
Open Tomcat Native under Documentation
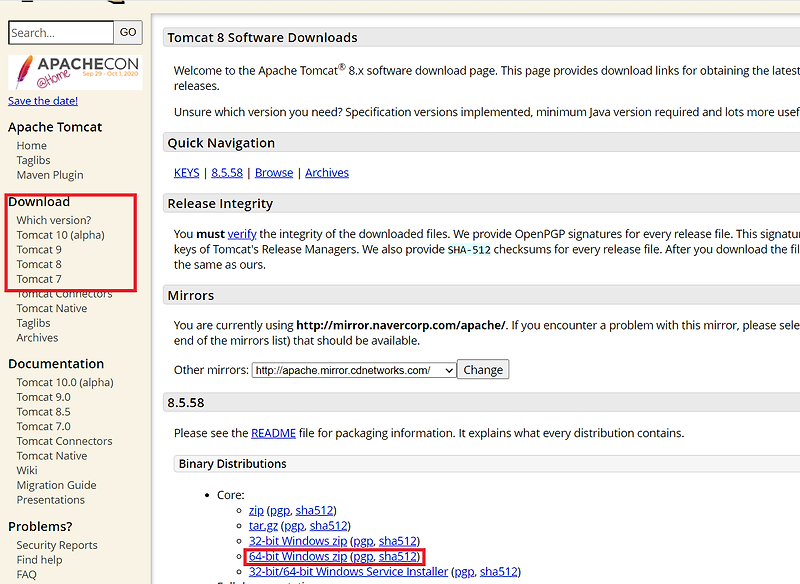pos(52,456)
